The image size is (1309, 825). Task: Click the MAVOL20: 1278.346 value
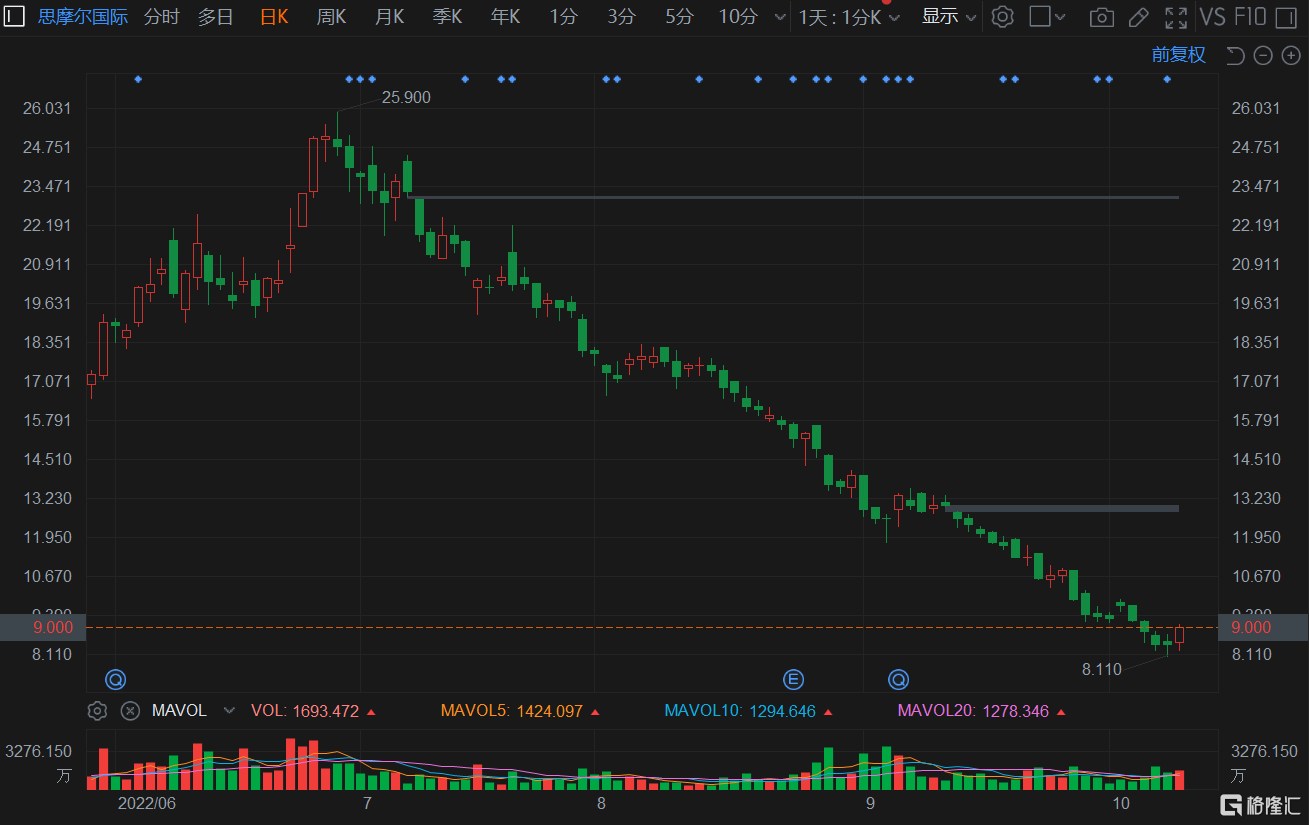coord(973,711)
